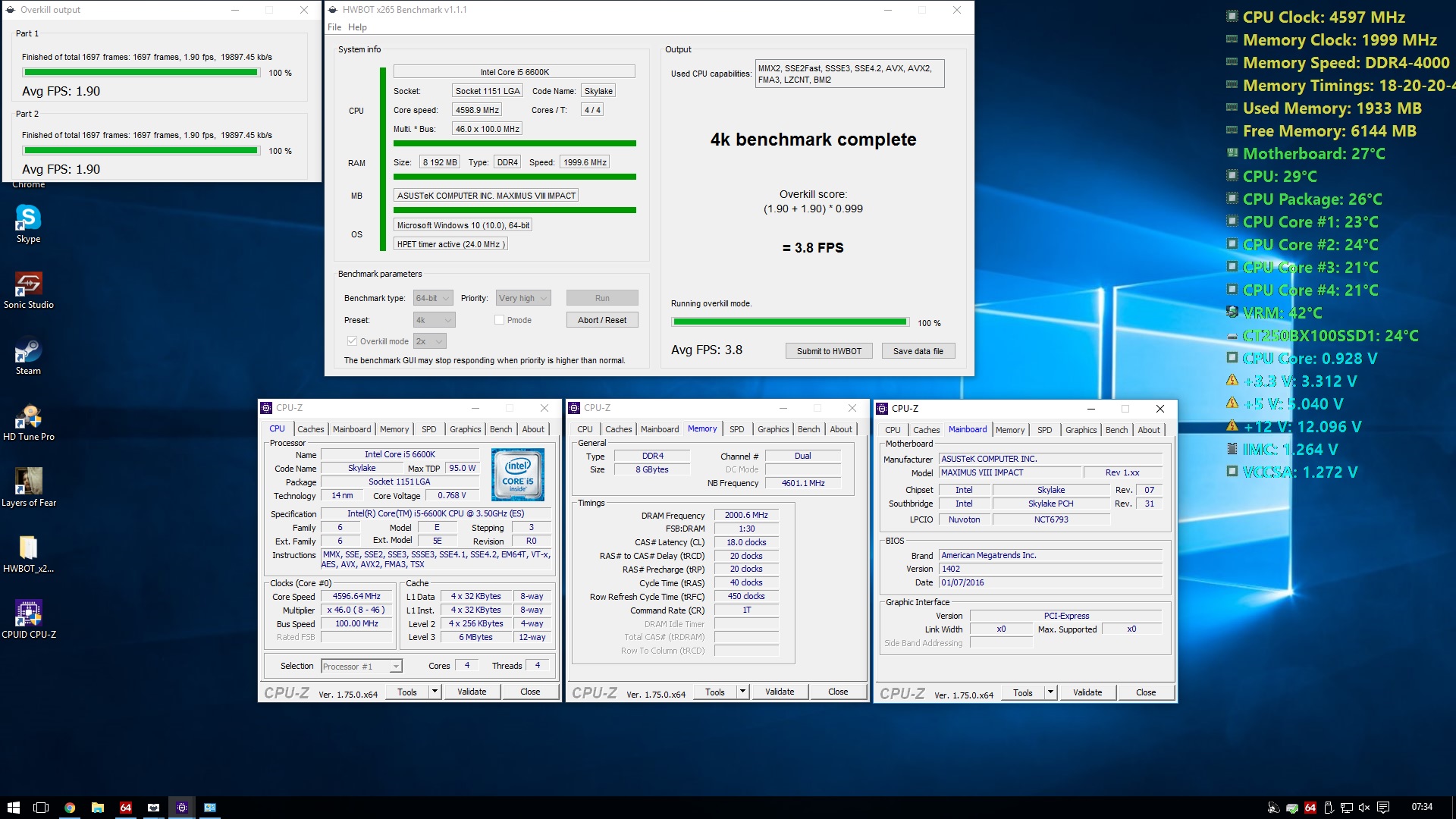Image resolution: width=1456 pixels, height=819 pixels.
Task: Open the Skype desktop shortcut
Action: pyautogui.click(x=28, y=224)
